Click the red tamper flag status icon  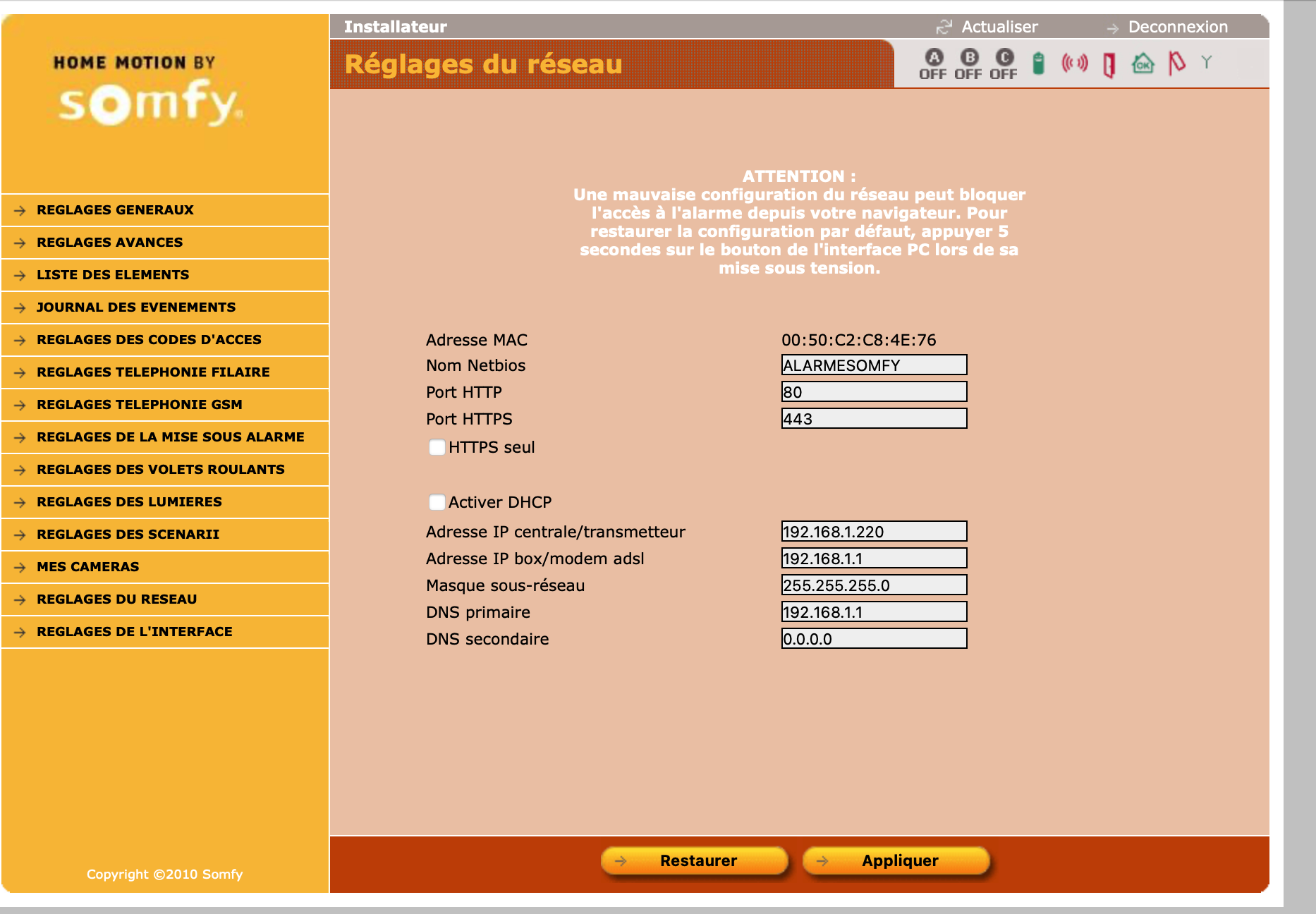(1176, 63)
